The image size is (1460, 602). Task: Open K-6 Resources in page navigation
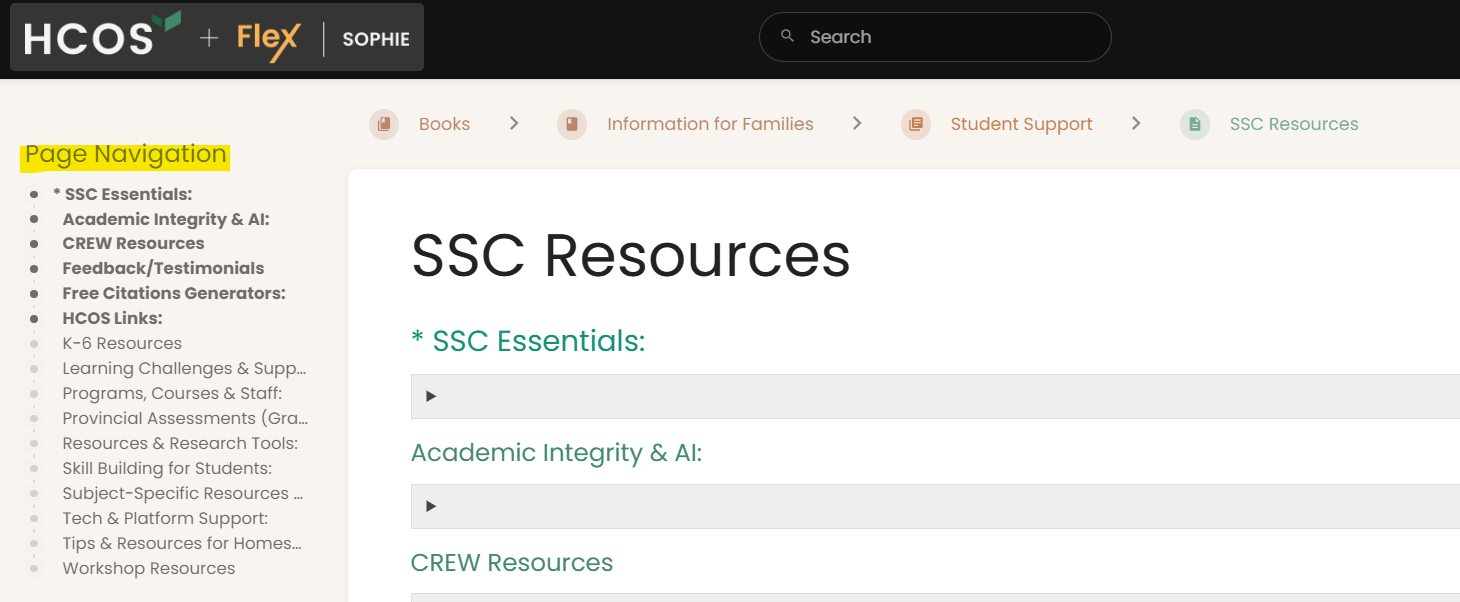(x=122, y=344)
